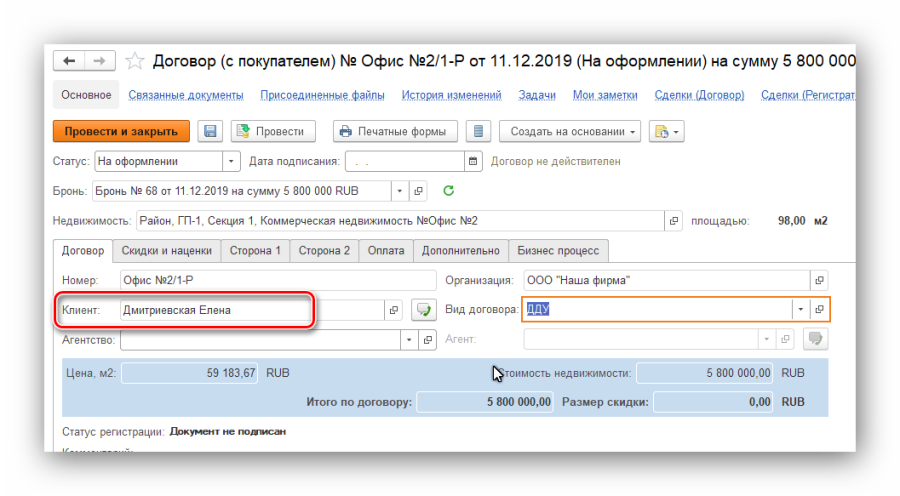Viewport: 900px width, 496px height.
Task: Expand the Агентство dropdown arrow
Action: tap(408, 340)
